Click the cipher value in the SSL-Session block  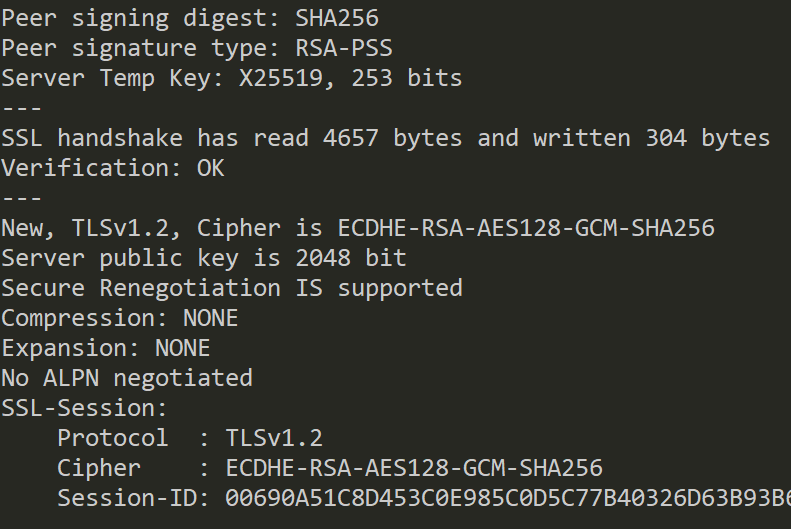[414, 468]
